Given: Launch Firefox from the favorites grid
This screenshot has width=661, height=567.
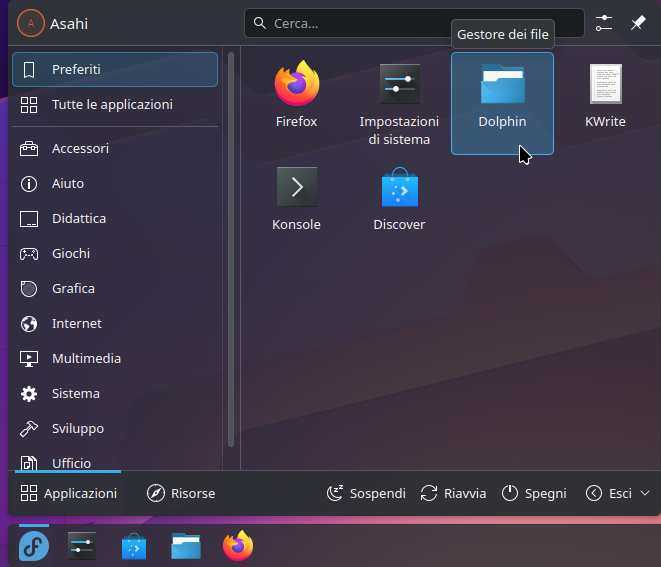Looking at the screenshot, I should click(296, 96).
